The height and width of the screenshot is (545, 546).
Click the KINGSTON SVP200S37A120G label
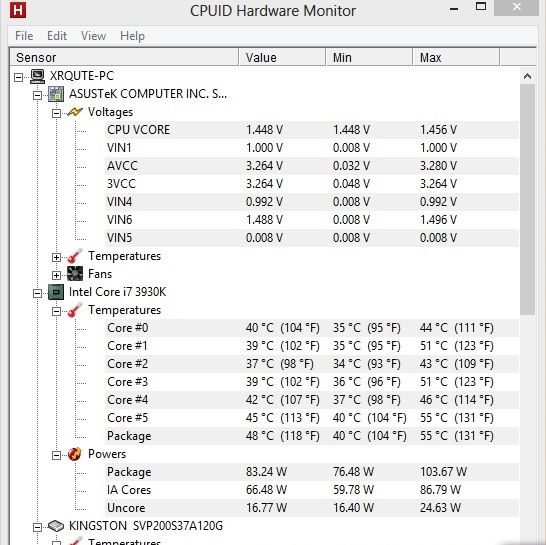tap(146, 526)
